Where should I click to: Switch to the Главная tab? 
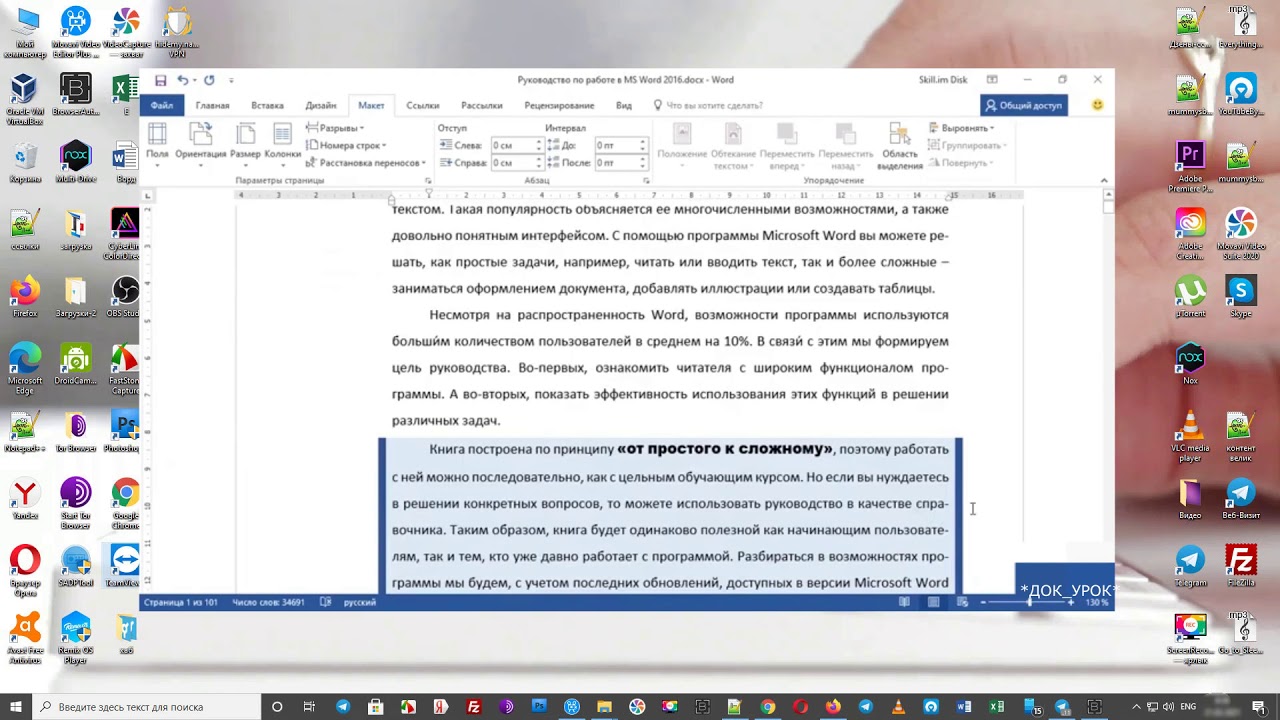pos(212,105)
